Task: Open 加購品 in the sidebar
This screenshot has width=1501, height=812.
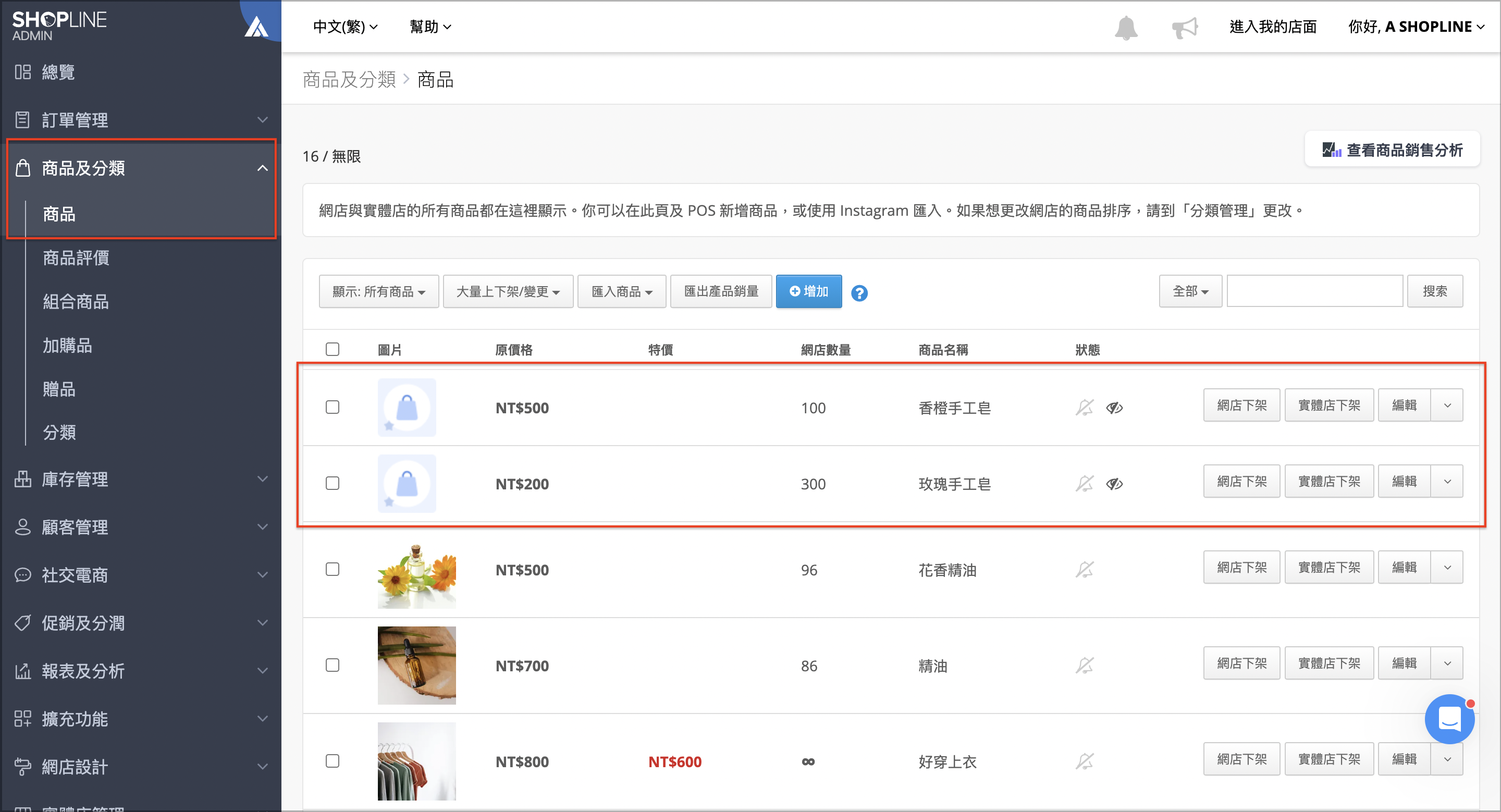Action: 67,345
